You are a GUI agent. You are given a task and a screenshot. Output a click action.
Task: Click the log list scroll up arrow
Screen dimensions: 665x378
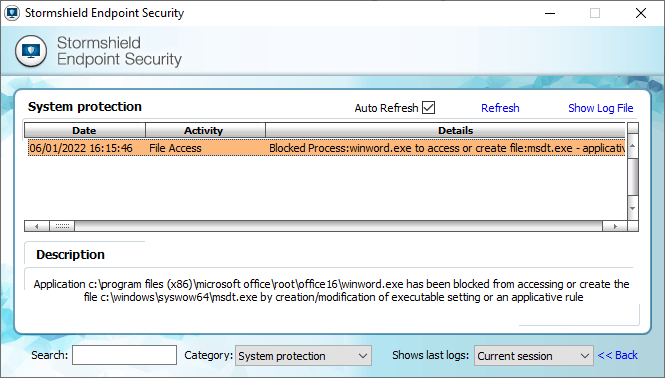[632, 146]
